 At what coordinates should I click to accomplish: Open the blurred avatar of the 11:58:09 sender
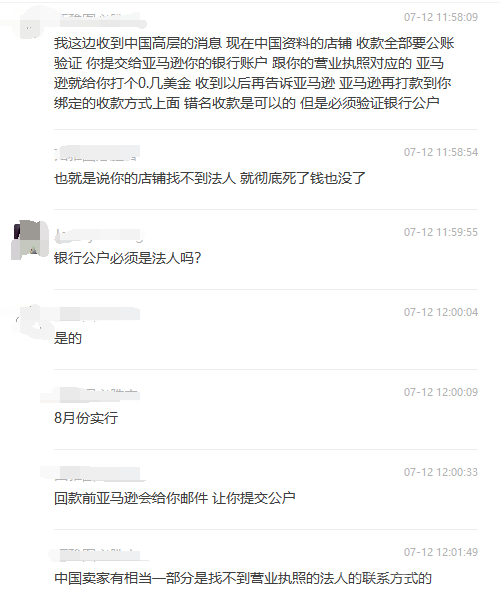click(29, 23)
